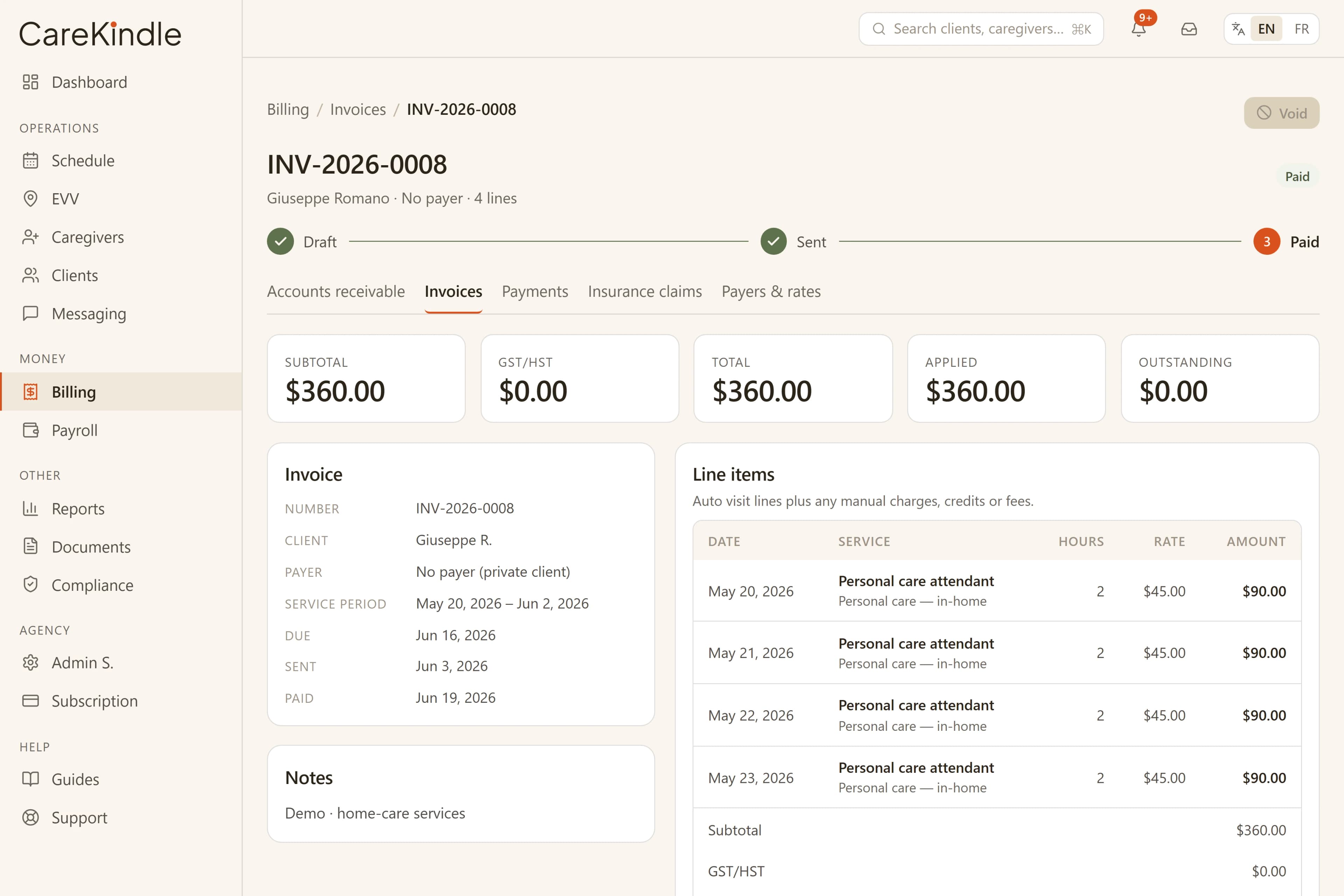
Task: Click the Paid status badge
Action: coord(1297,176)
